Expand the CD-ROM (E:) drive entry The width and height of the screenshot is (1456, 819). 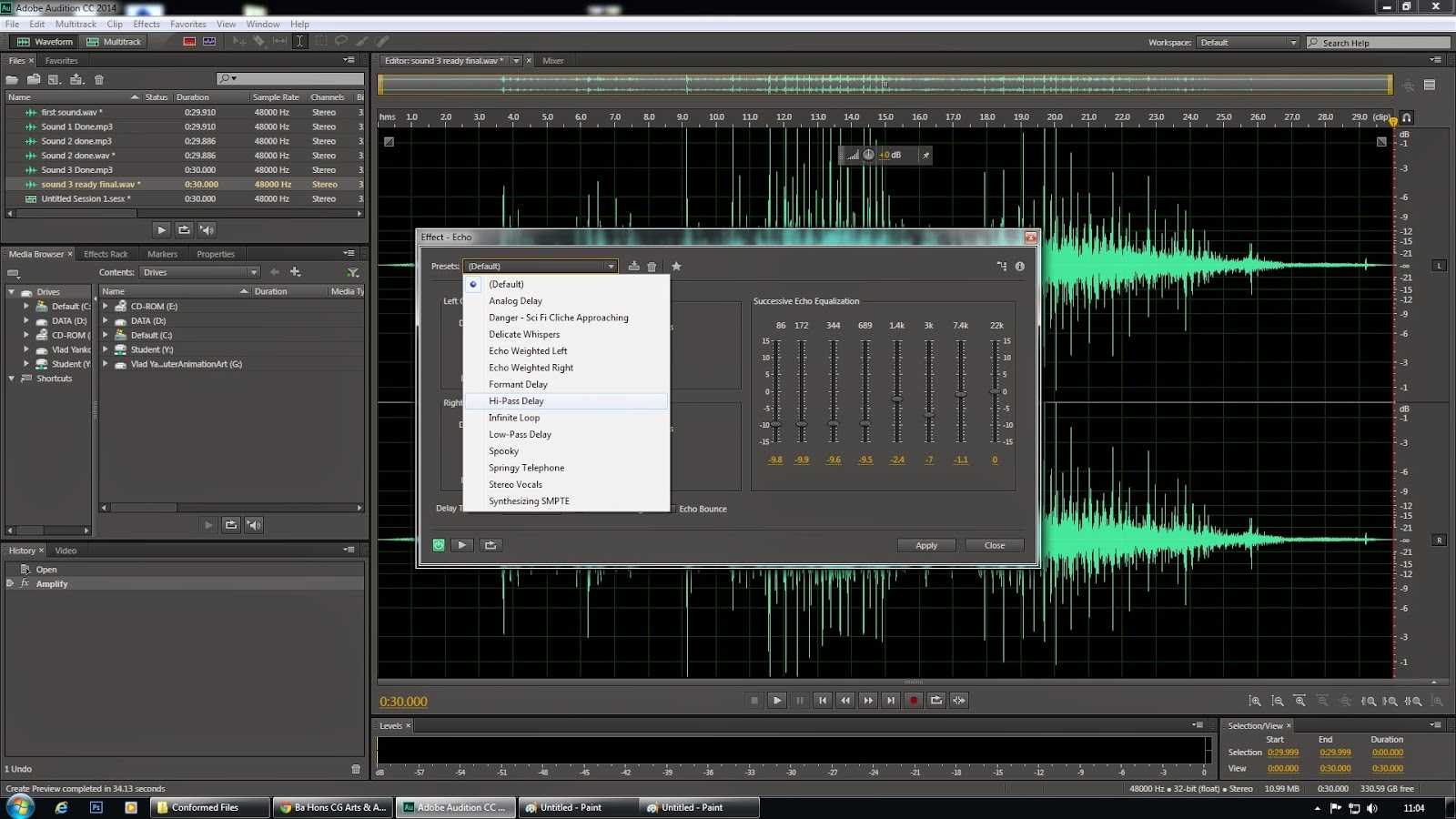pos(106,307)
